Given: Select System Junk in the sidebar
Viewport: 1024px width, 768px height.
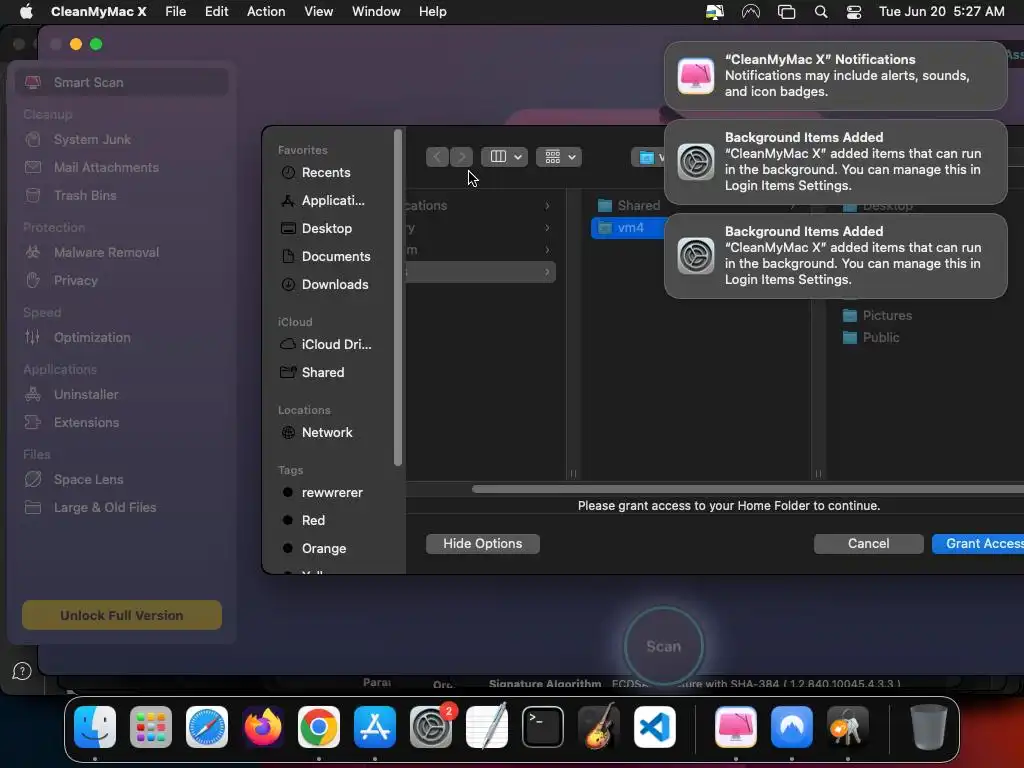Looking at the screenshot, I should [x=92, y=139].
